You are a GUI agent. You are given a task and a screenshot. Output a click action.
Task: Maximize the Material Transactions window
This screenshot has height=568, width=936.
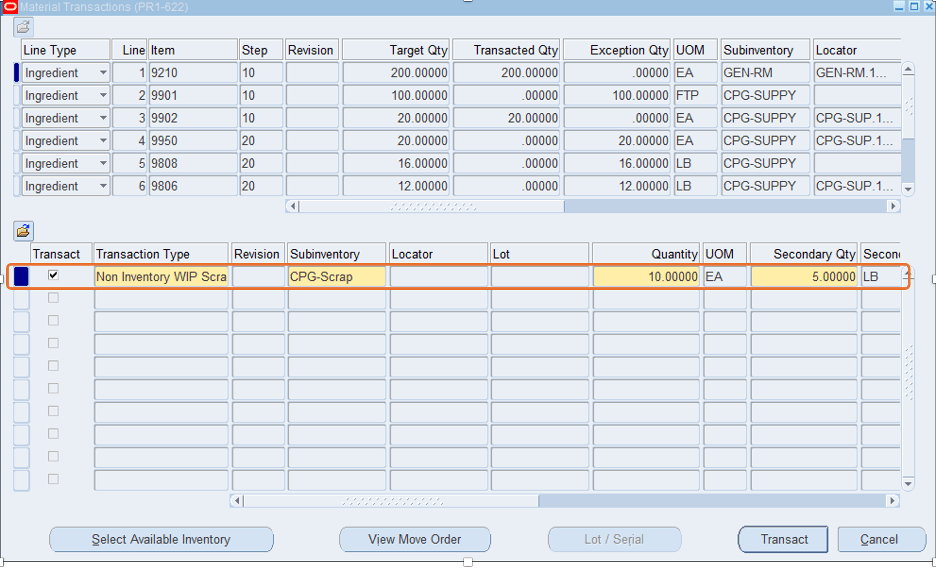click(x=914, y=7)
